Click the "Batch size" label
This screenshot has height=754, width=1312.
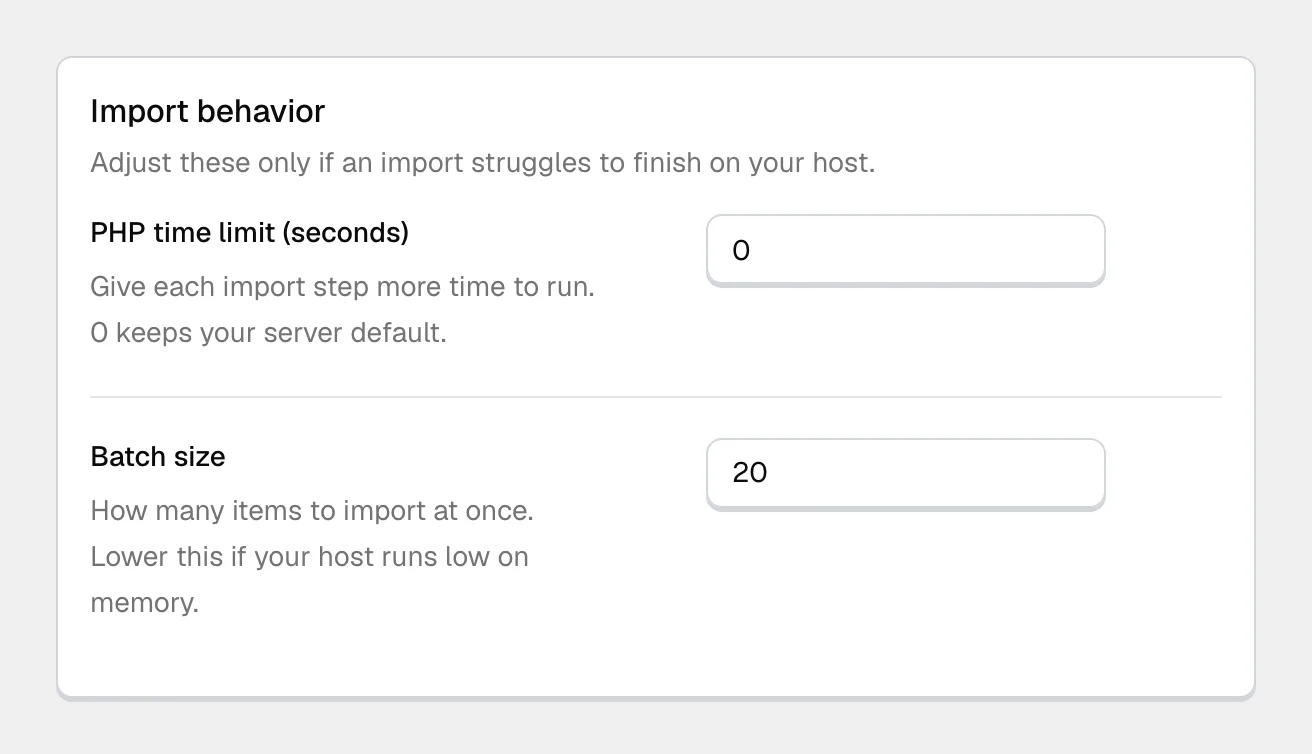(158, 457)
